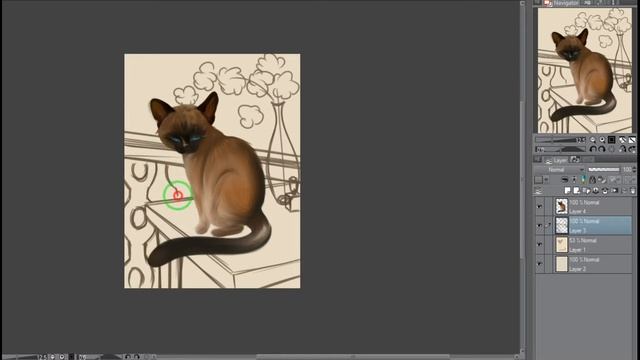This screenshot has height=360, width=640.
Task: Flip canvas view horizontally in Navigator
Action: tap(622, 149)
